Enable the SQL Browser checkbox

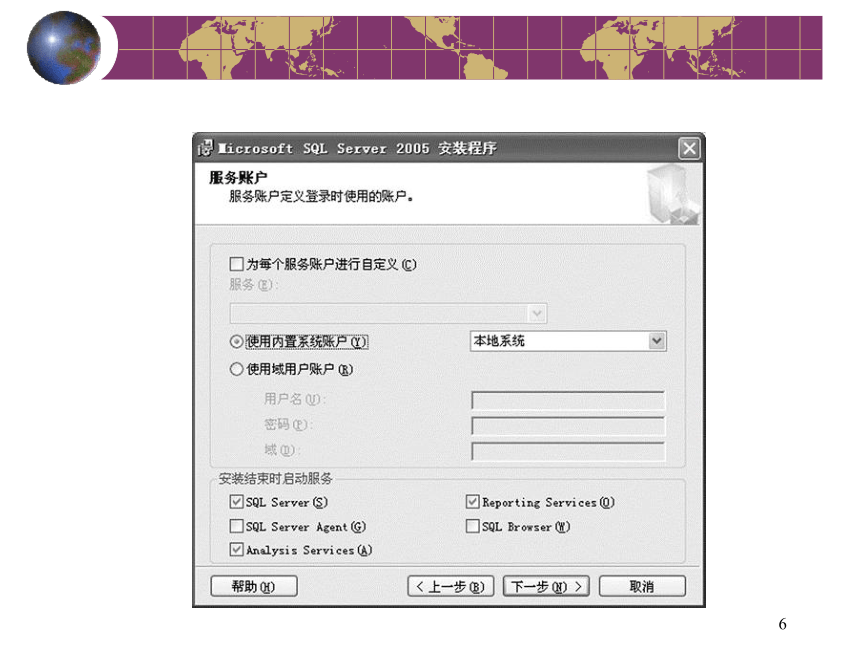(x=472, y=527)
